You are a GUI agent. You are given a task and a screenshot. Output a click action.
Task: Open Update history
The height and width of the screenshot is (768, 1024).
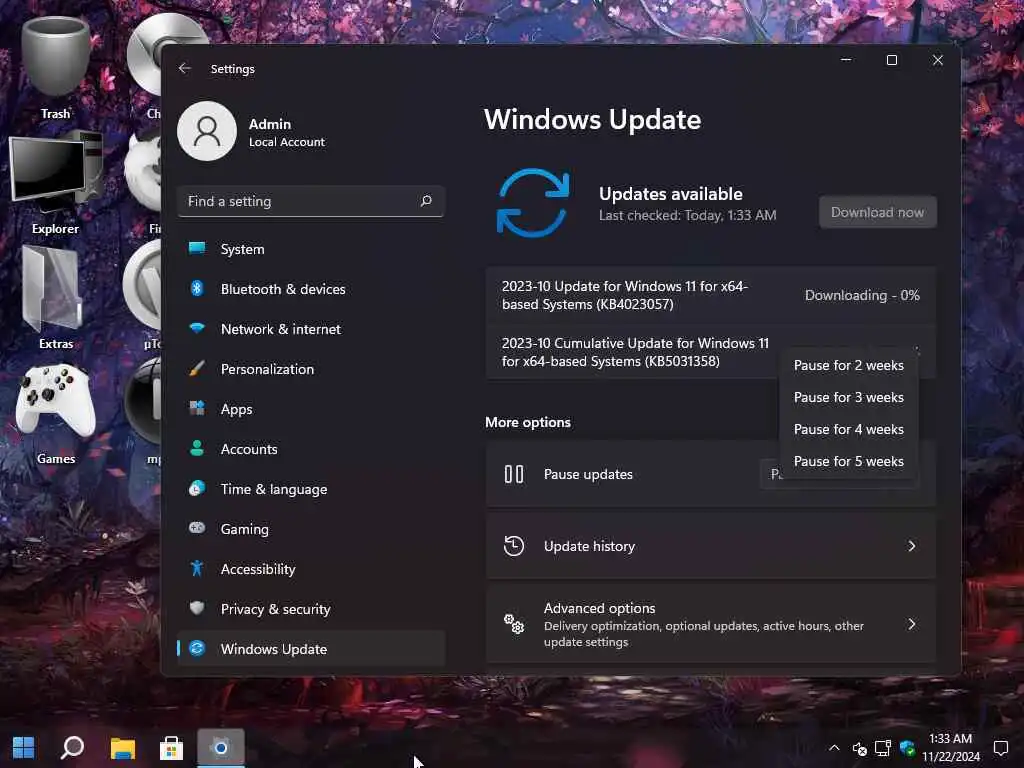711,546
